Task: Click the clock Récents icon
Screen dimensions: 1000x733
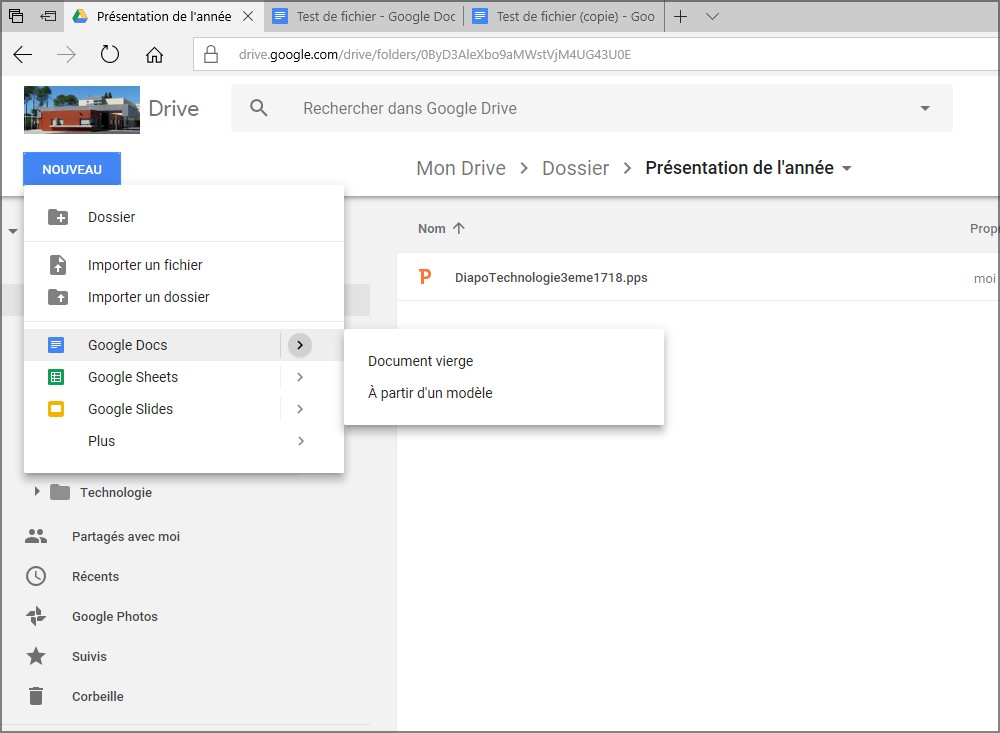Action: [36, 576]
